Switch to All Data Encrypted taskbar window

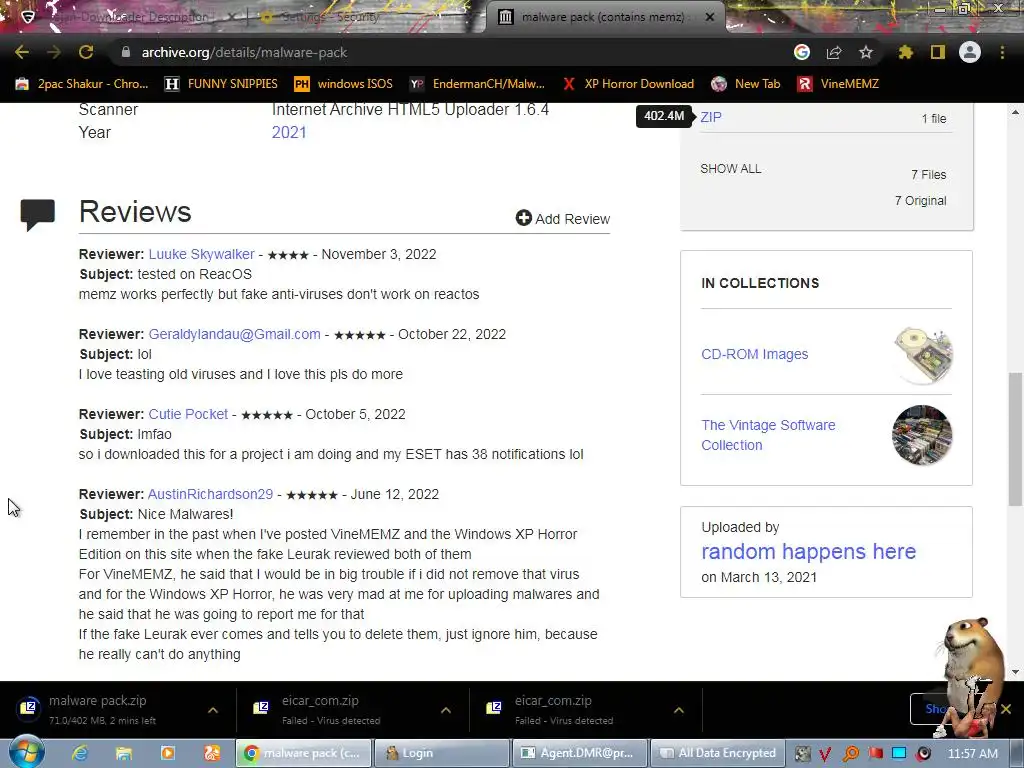click(x=718, y=753)
